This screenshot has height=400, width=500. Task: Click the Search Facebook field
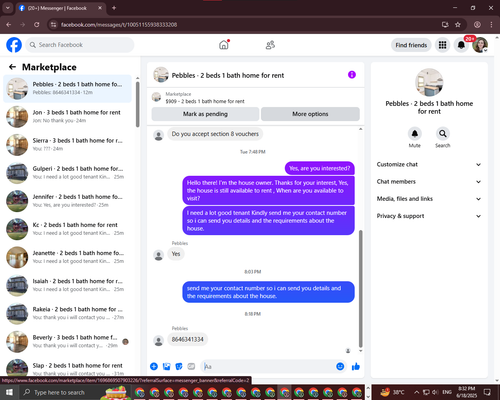point(80,45)
